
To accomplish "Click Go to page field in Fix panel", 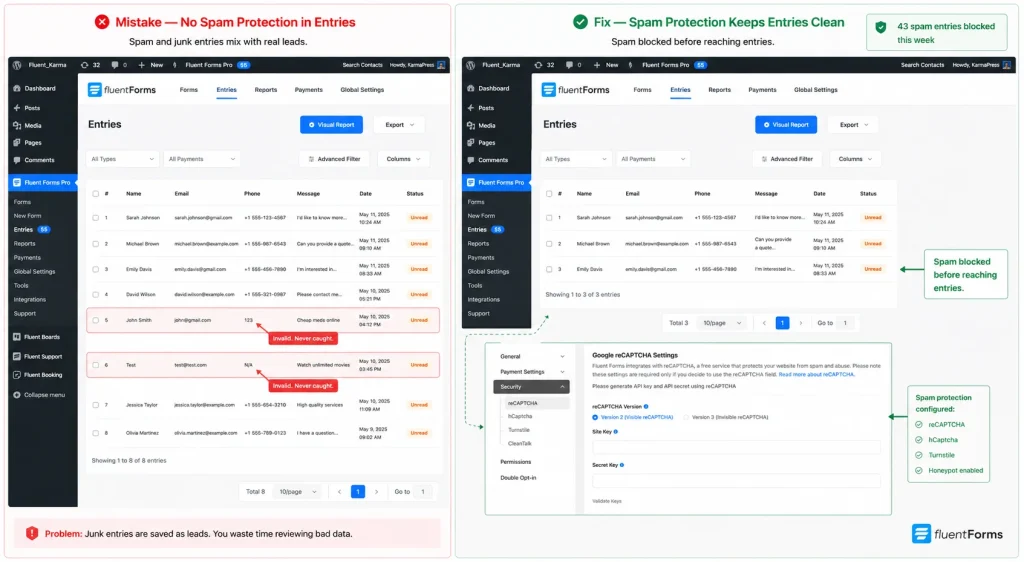I will pos(845,323).
